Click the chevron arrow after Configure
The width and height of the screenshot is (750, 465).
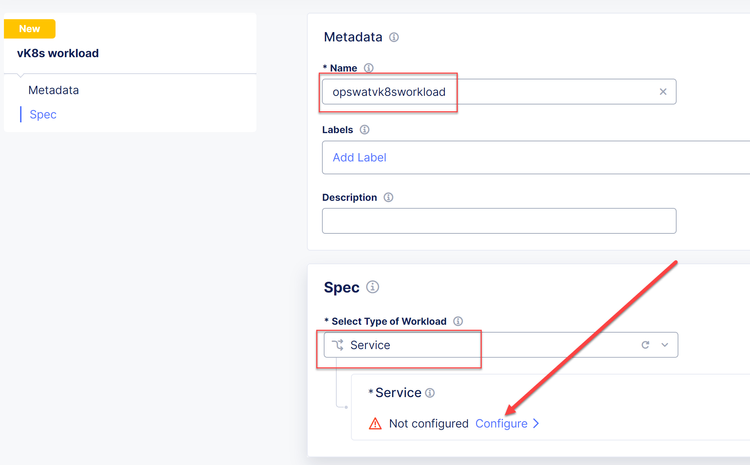click(x=537, y=424)
